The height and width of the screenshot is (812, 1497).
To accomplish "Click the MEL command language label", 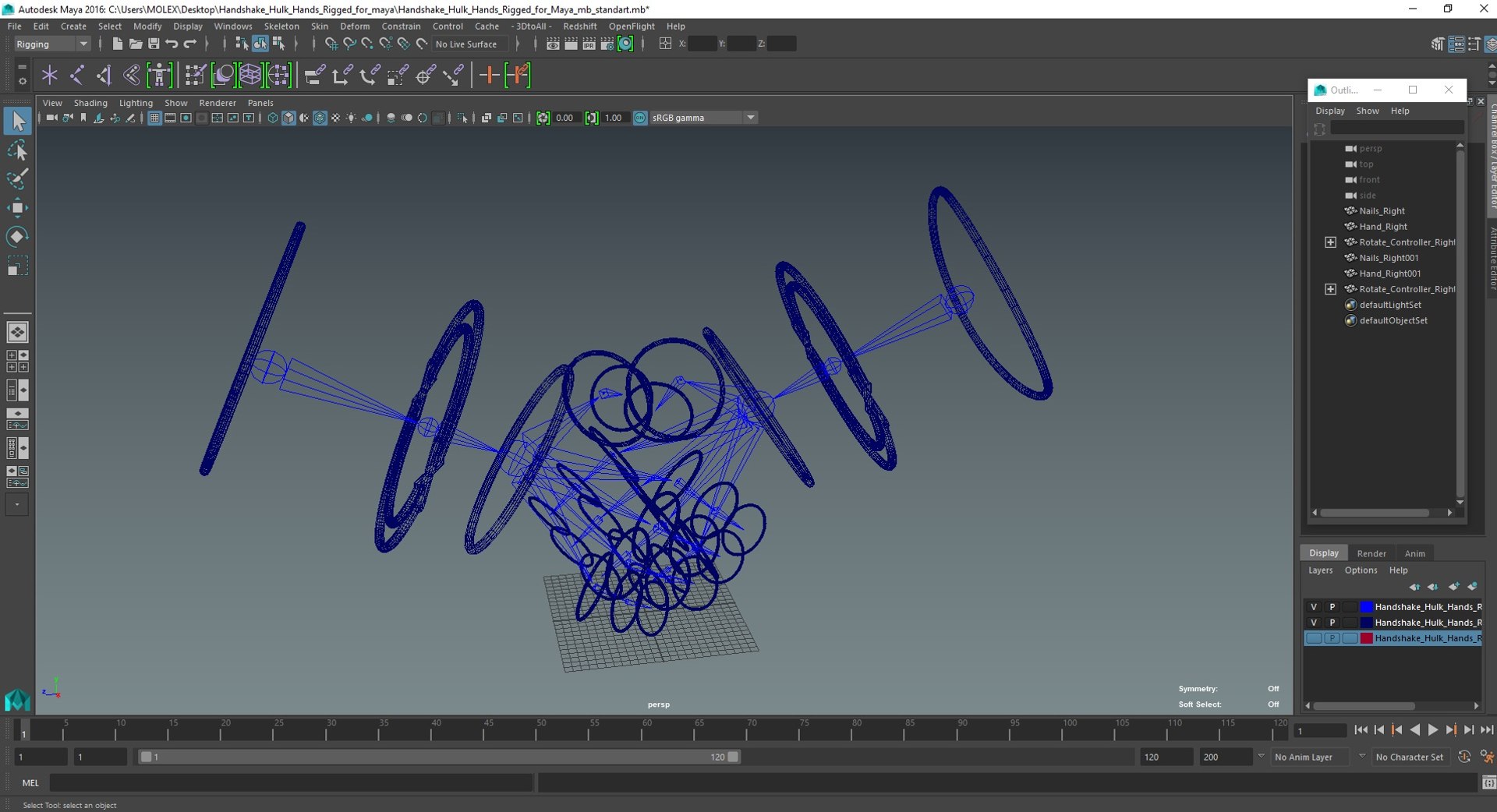I will pos(30,783).
